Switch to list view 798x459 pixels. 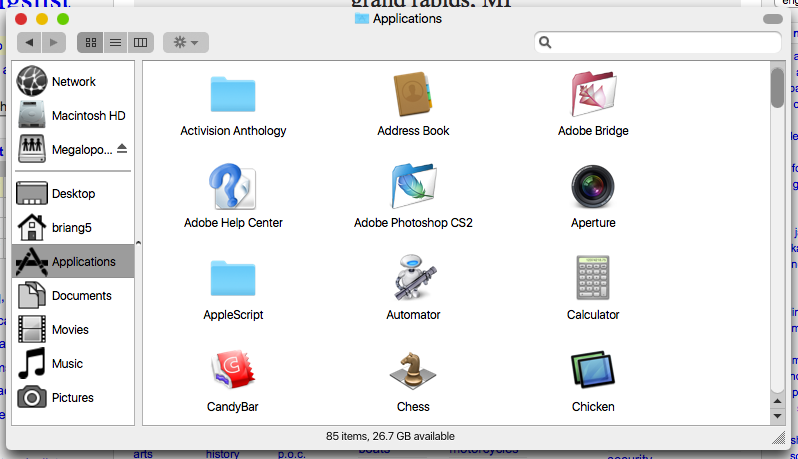tap(116, 42)
